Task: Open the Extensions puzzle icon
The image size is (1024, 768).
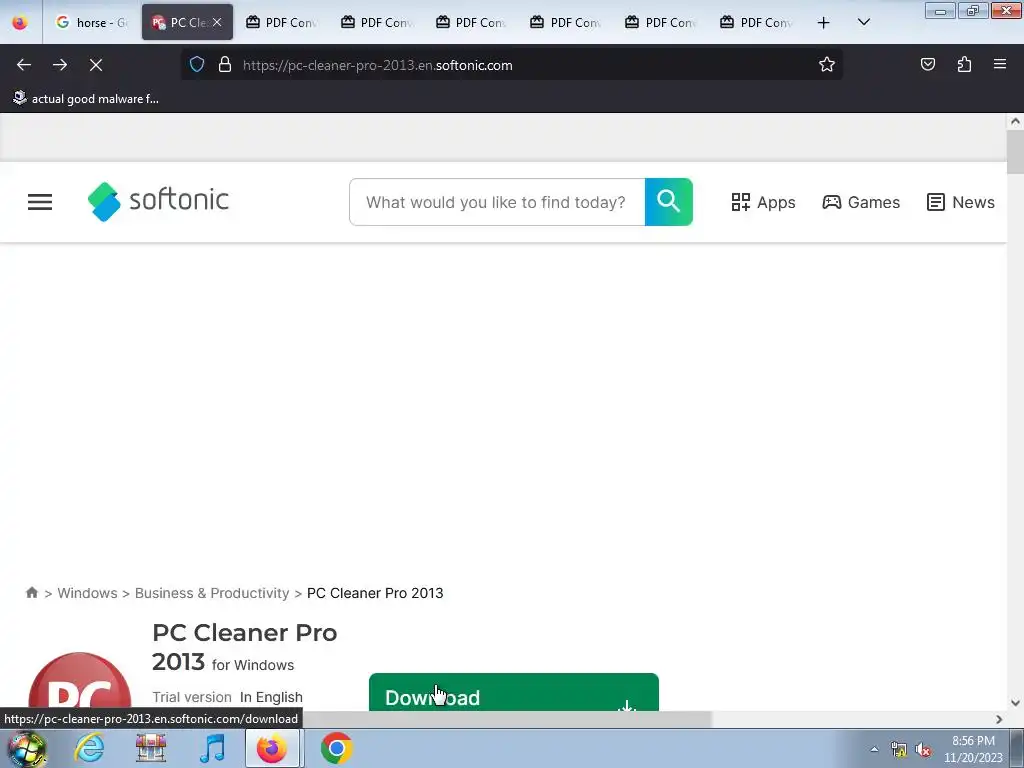Action: 964,65
